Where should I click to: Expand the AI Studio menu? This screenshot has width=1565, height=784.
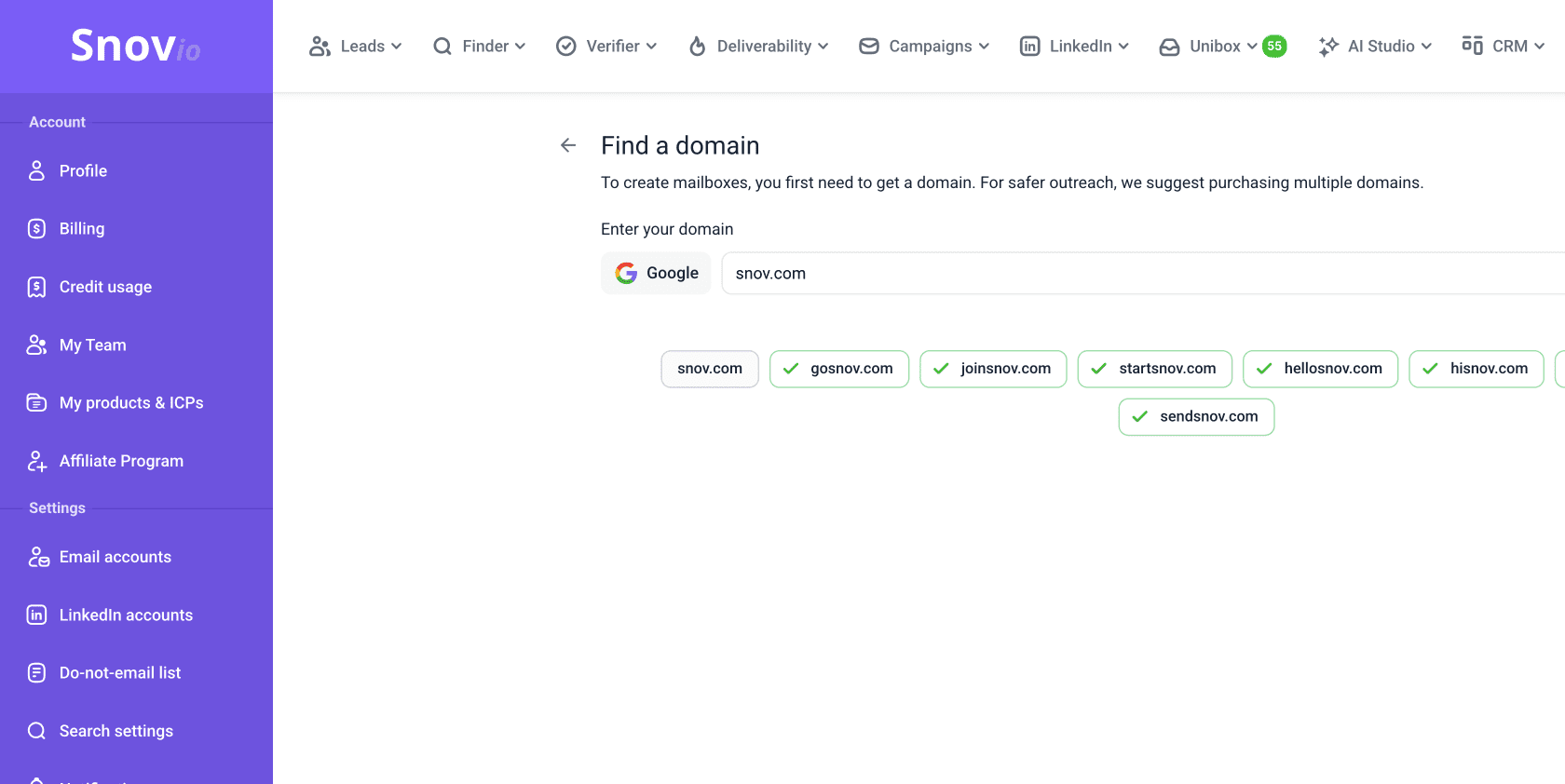tap(1375, 47)
